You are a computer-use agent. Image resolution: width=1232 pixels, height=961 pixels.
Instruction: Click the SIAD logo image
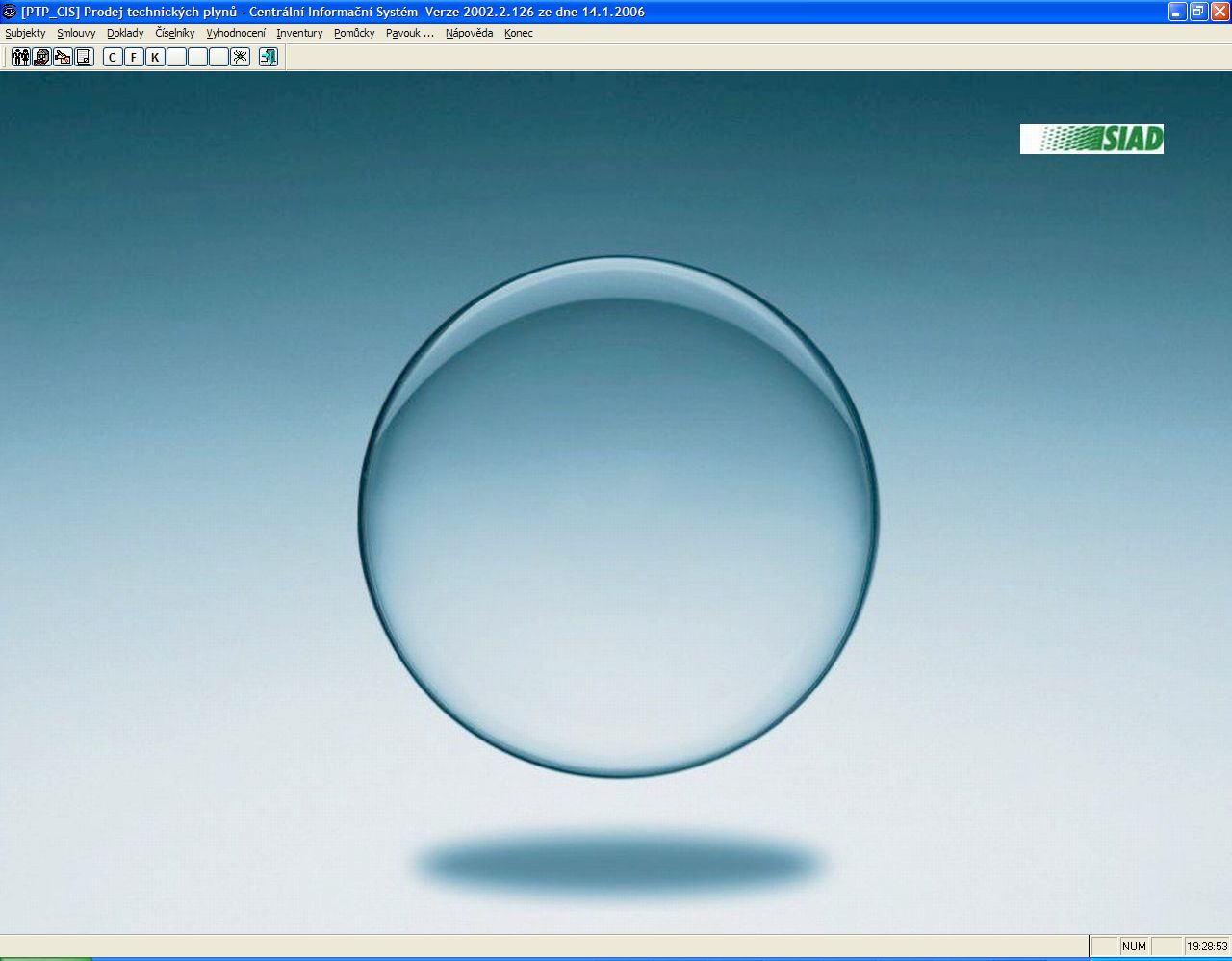click(1091, 139)
